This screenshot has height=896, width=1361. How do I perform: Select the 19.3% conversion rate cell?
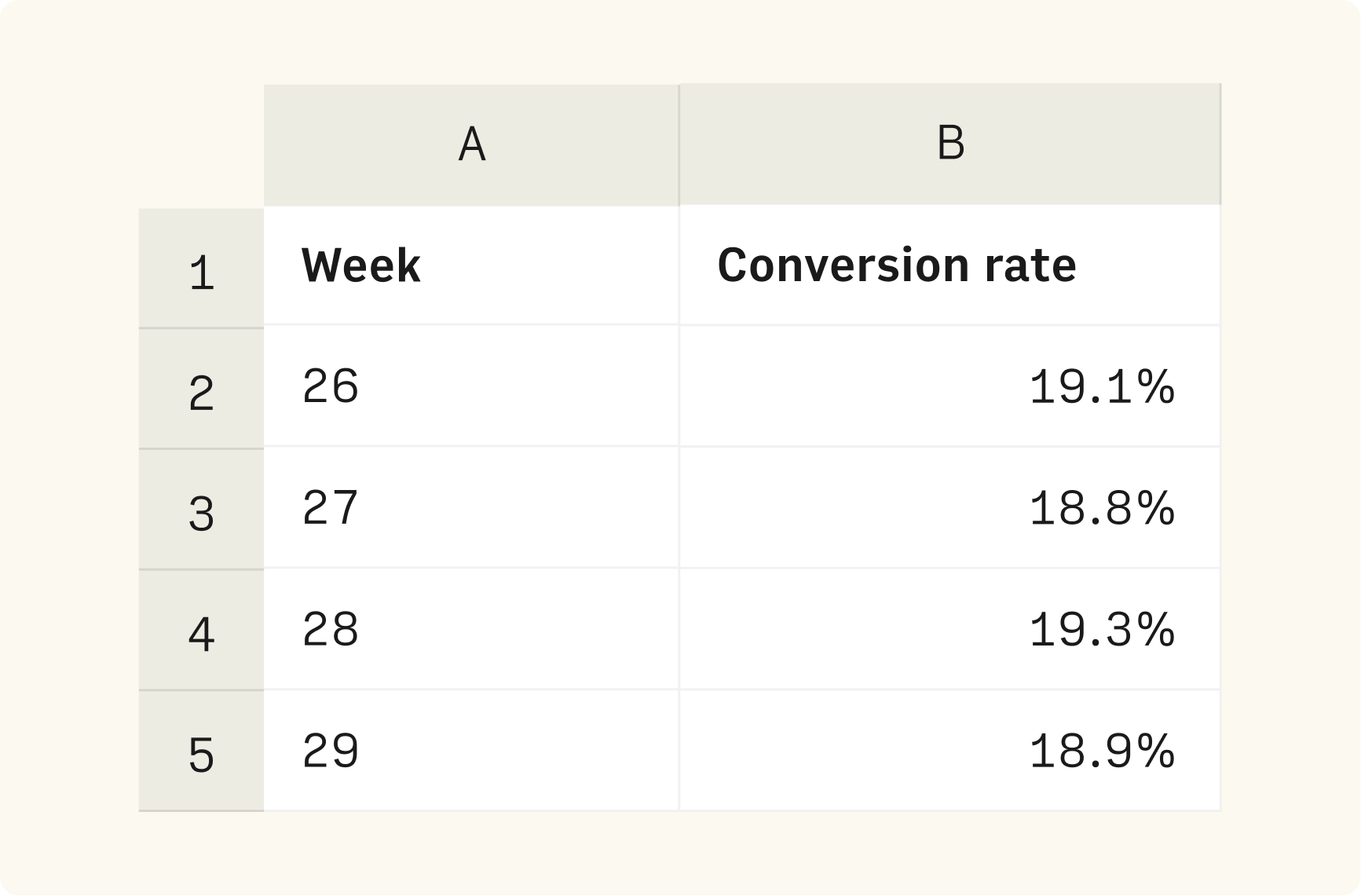point(950,629)
